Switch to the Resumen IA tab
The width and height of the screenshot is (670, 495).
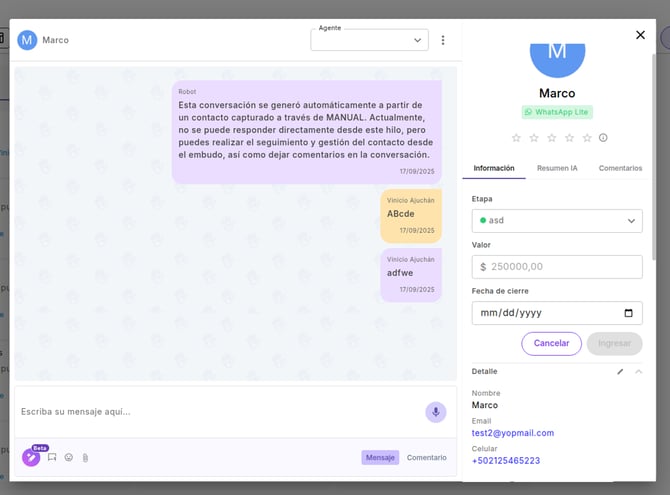click(x=557, y=168)
